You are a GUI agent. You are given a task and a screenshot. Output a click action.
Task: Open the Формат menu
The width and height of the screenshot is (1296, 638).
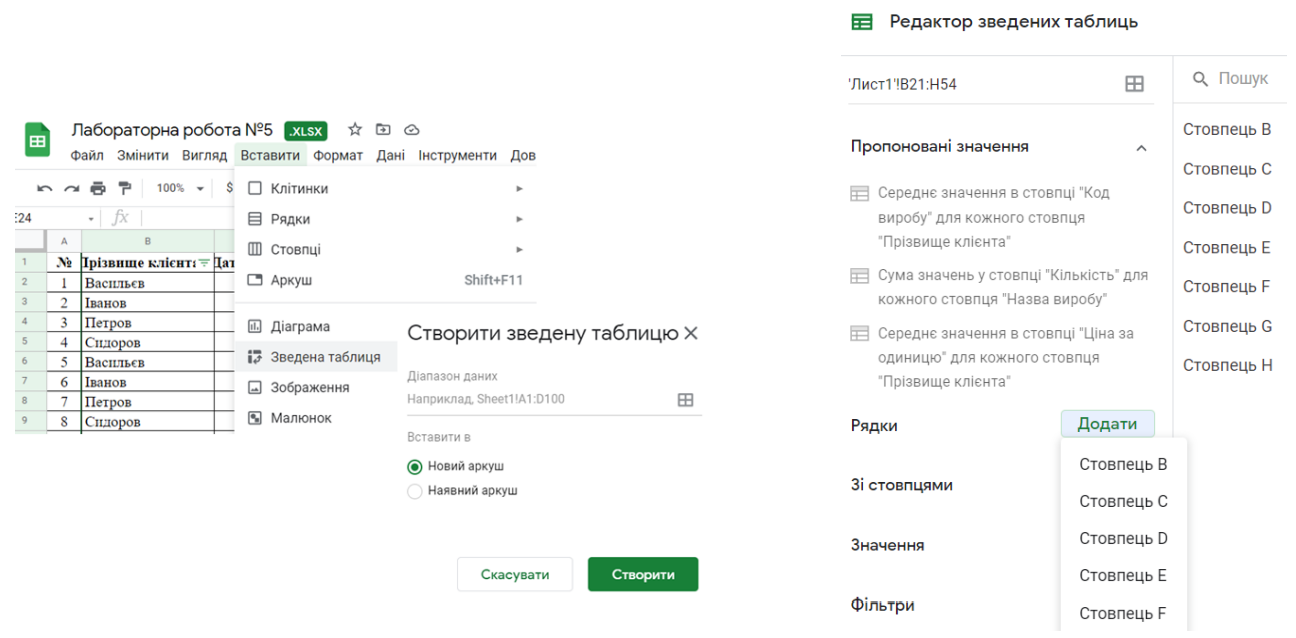[x=337, y=155]
